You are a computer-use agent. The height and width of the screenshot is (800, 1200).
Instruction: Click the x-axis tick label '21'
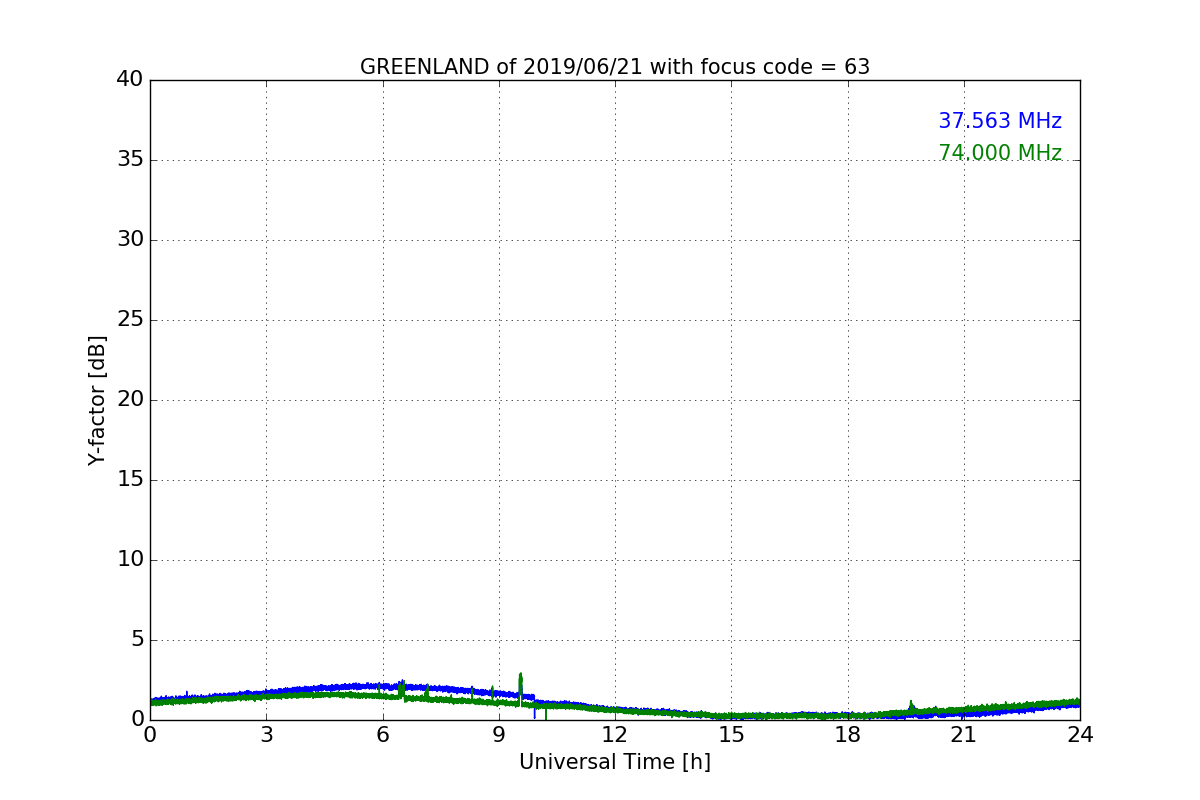[x=964, y=735]
